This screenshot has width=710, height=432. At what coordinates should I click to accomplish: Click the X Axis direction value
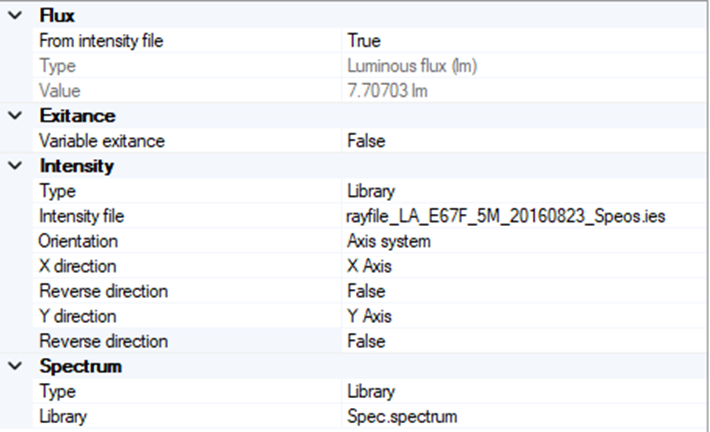370,266
